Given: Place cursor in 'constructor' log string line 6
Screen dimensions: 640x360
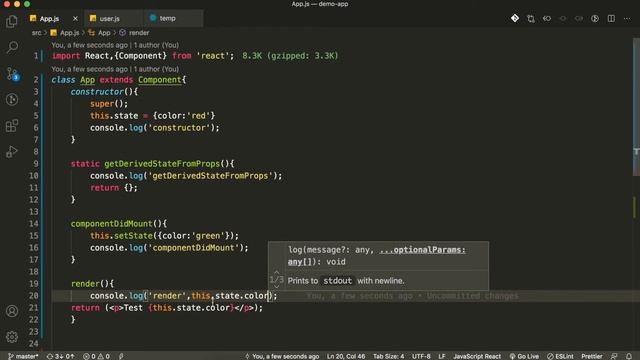Looking at the screenshot, I should click(180, 128).
